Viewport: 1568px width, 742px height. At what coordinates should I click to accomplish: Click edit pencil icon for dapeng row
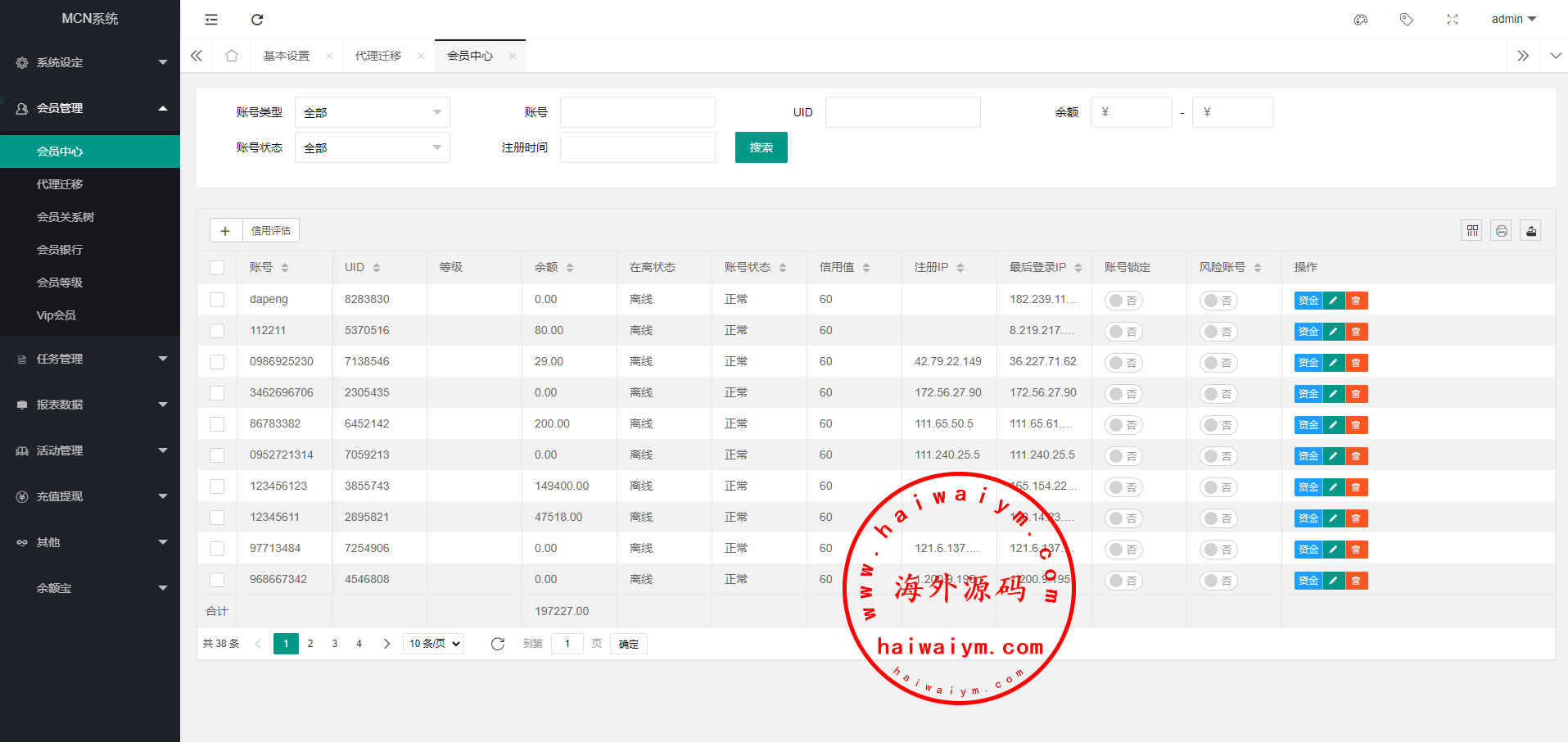coord(1334,301)
